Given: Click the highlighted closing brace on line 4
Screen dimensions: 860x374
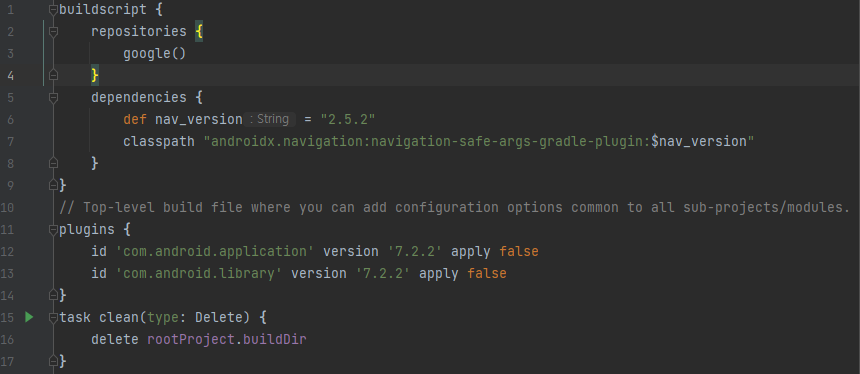Looking at the screenshot, I should pyautogui.click(x=95, y=75).
